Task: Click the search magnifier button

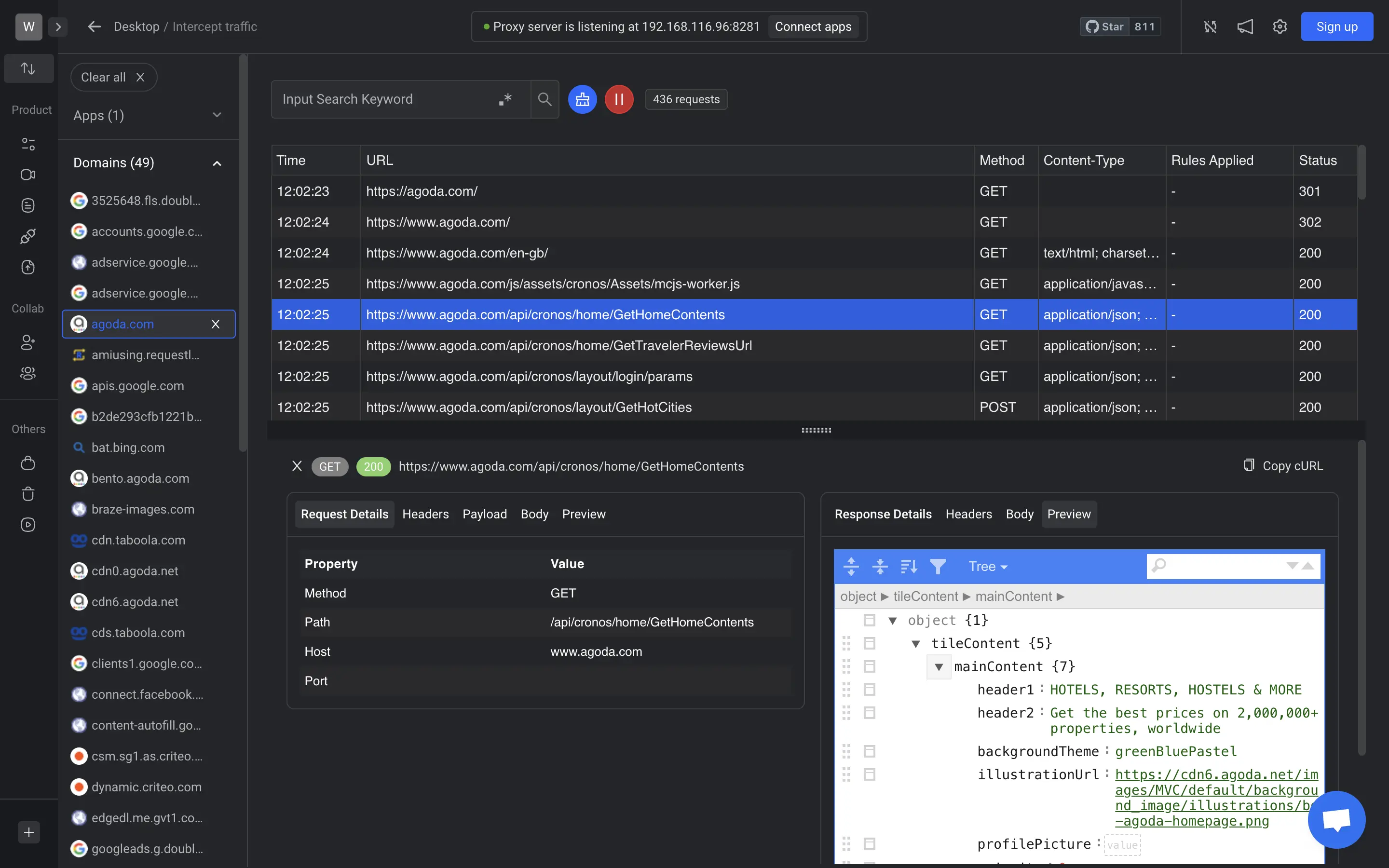Action: [x=545, y=99]
